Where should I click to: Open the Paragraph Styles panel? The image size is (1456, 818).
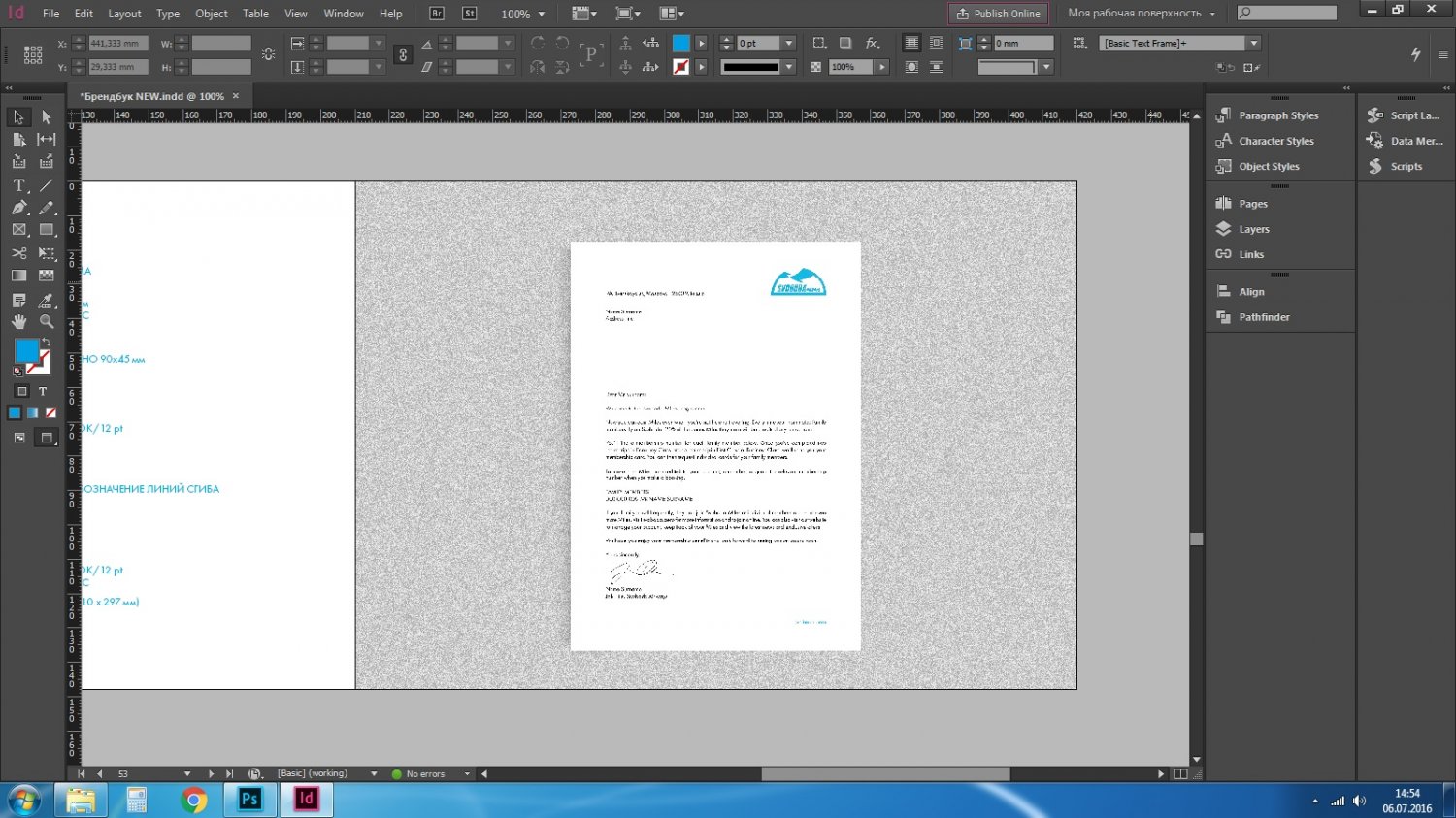tap(1279, 115)
